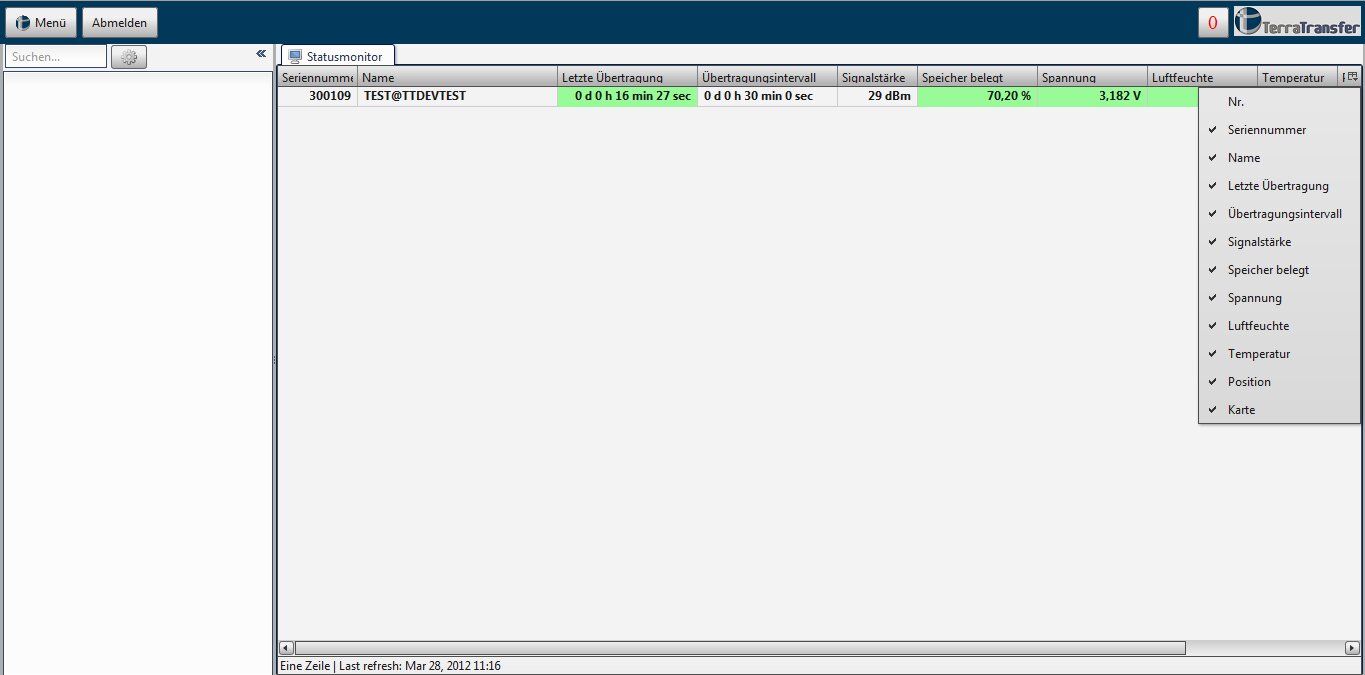Viewport: 1365px width, 675px height.
Task: Click horizontal scrollbar right arrow
Action: pos(1352,648)
